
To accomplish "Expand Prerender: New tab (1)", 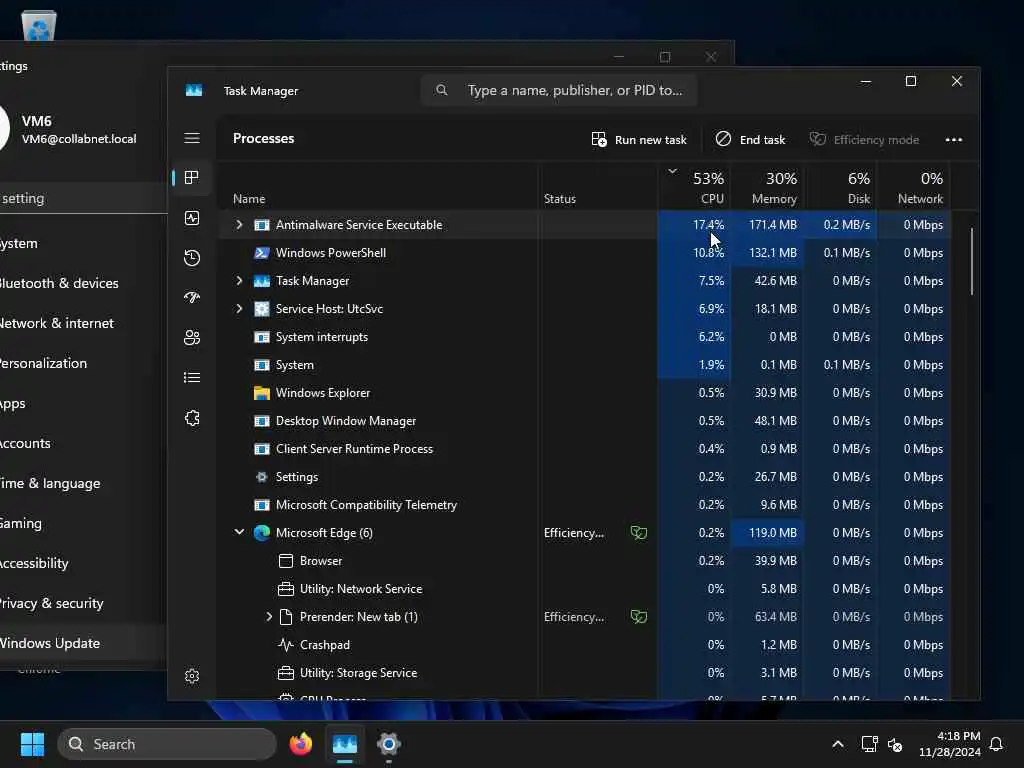I will pos(268,616).
